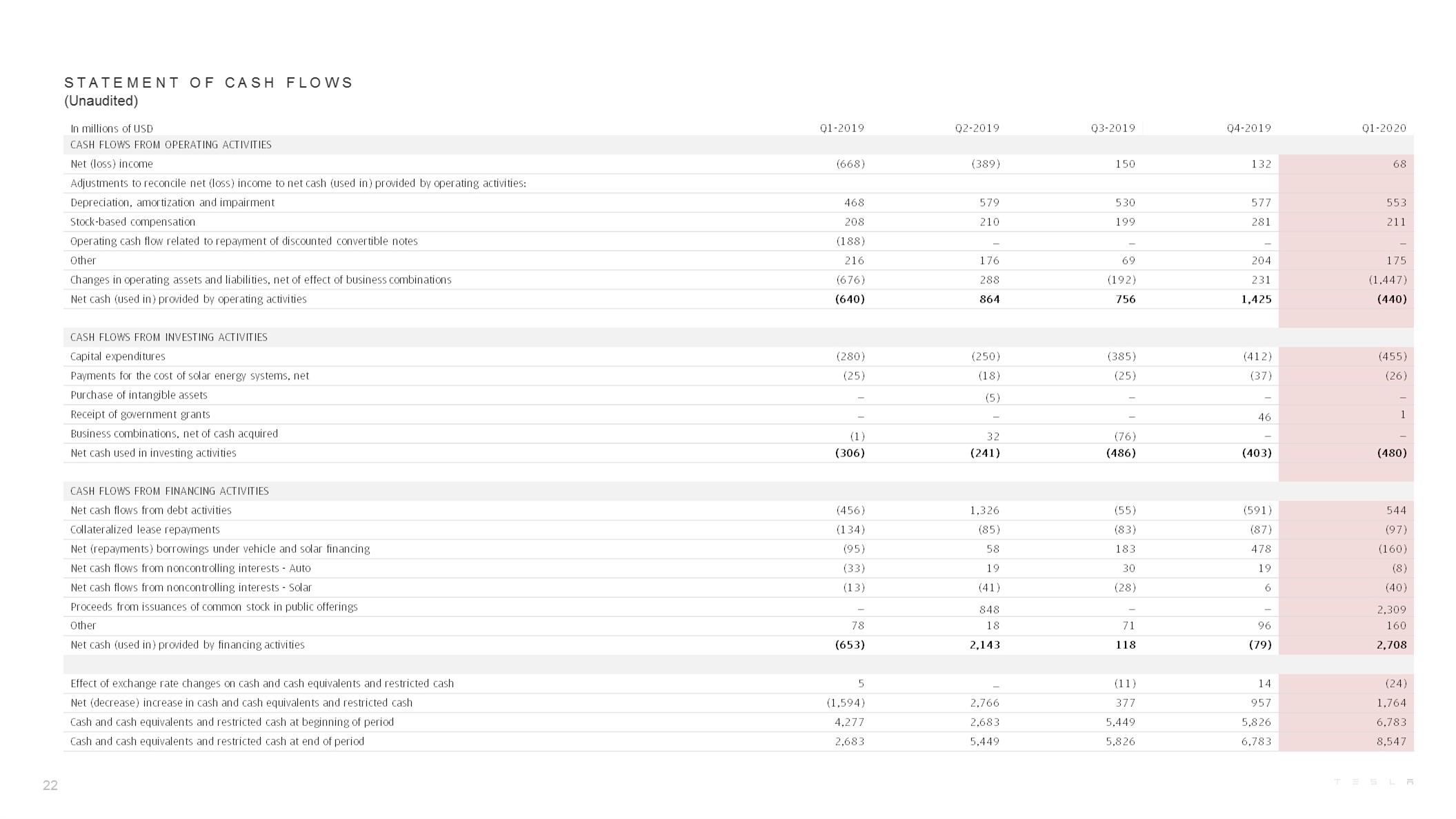Select the Q2-2019 column header

[x=977, y=128]
